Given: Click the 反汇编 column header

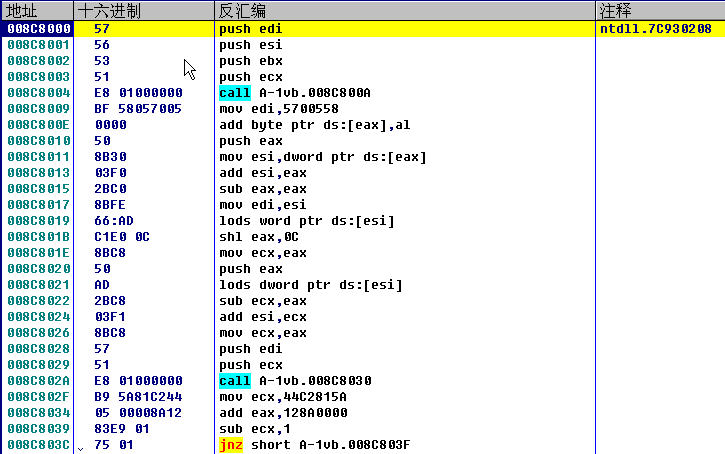Looking at the screenshot, I should point(405,11).
